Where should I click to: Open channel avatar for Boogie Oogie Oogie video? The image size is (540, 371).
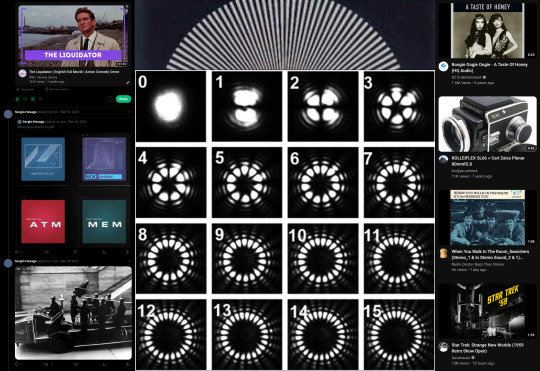click(444, 66)
